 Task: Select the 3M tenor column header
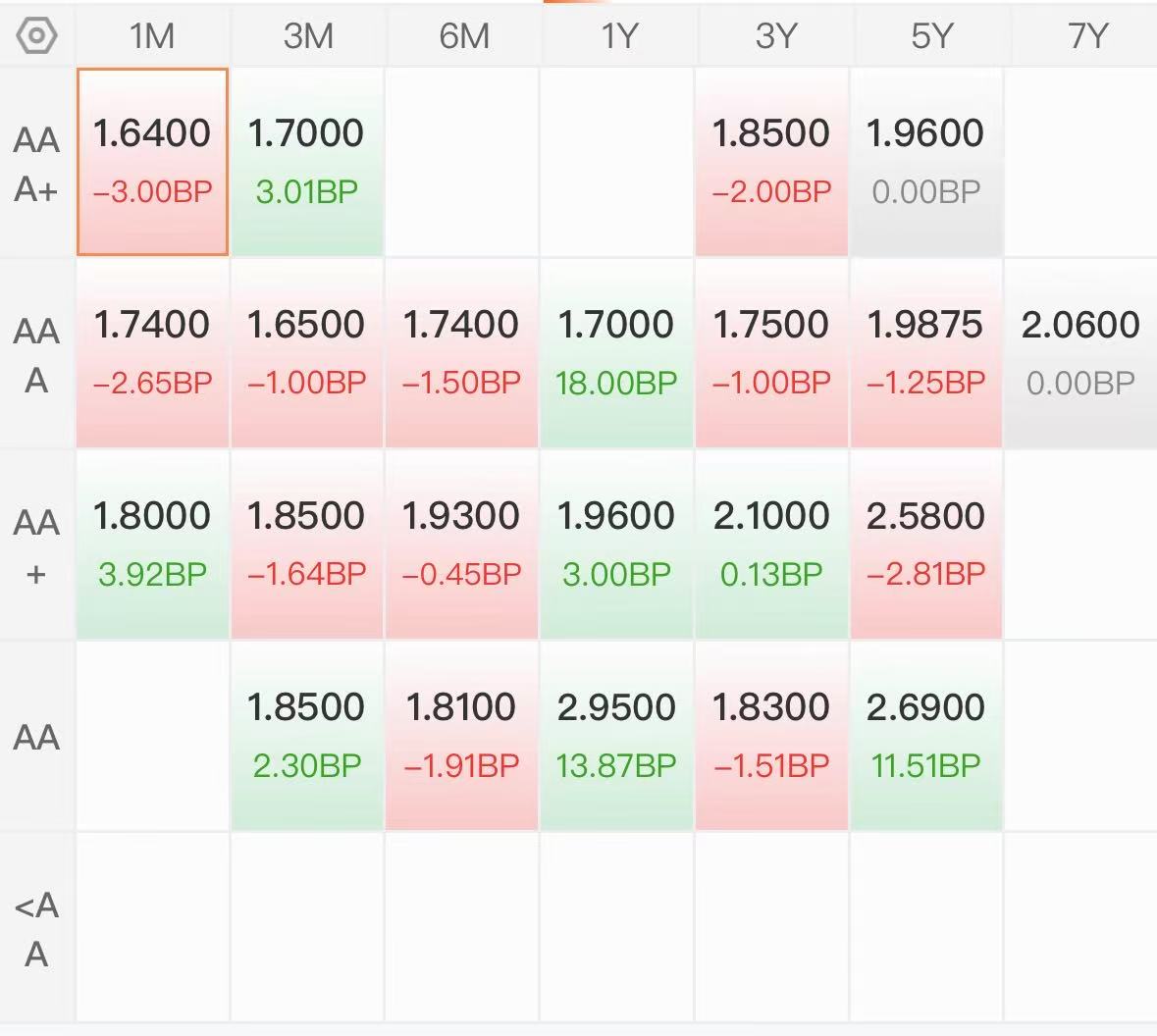click(x=308, y=35)
